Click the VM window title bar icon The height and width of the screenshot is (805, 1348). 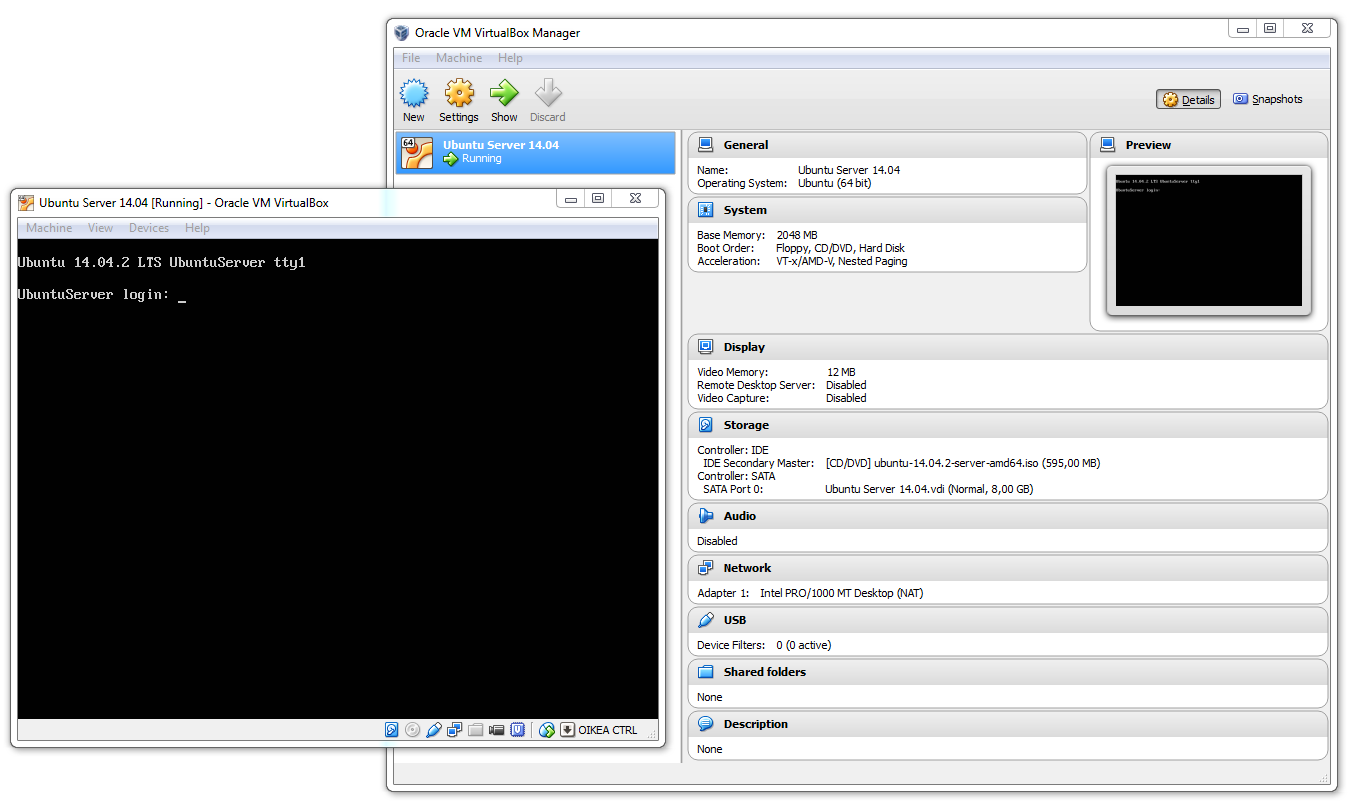[26, 202]
